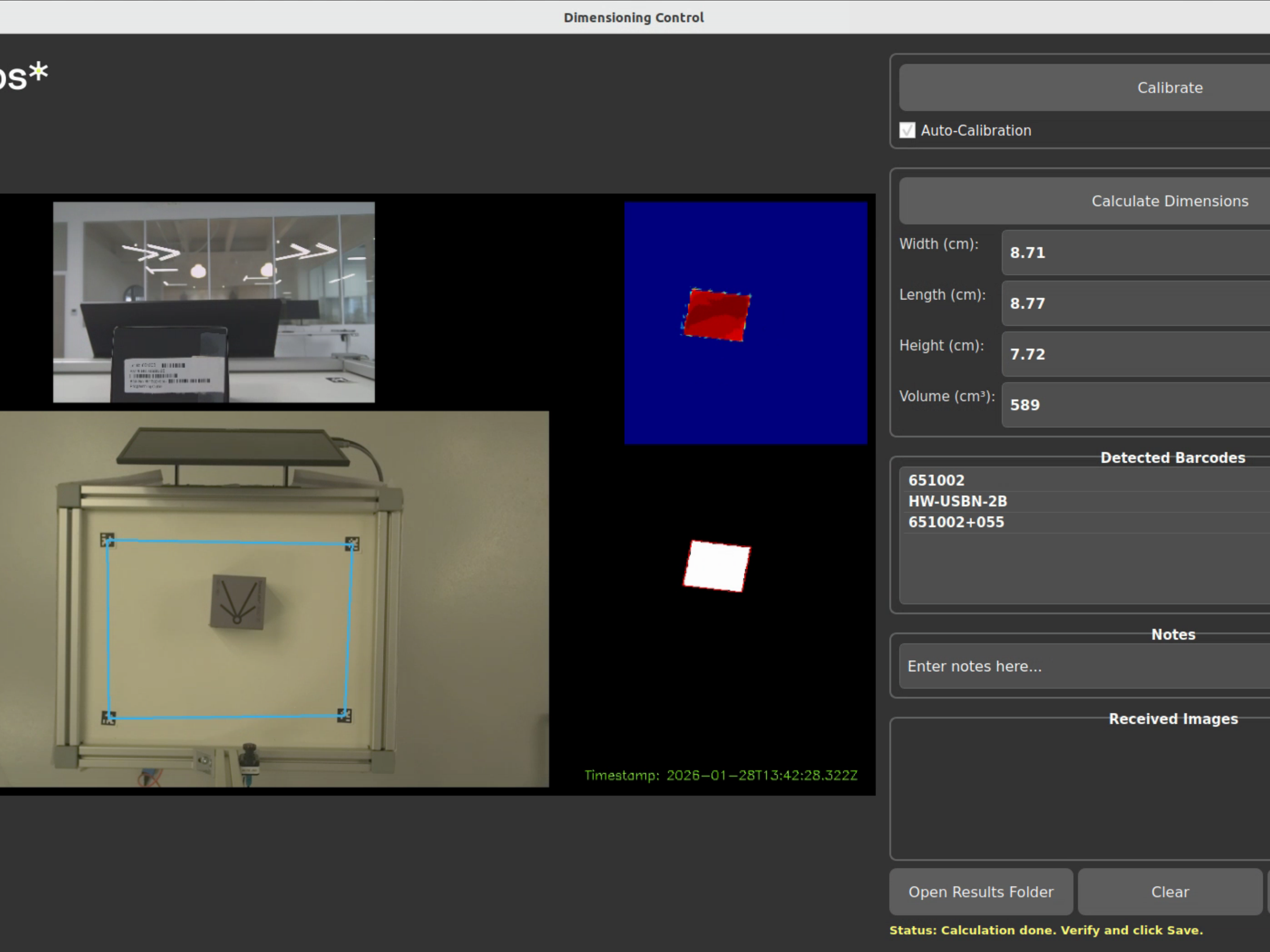The width and height of the screenshot is (1270, 952).
Task: Click the white segmentation mask shape
Action: [x=717, y=566]
